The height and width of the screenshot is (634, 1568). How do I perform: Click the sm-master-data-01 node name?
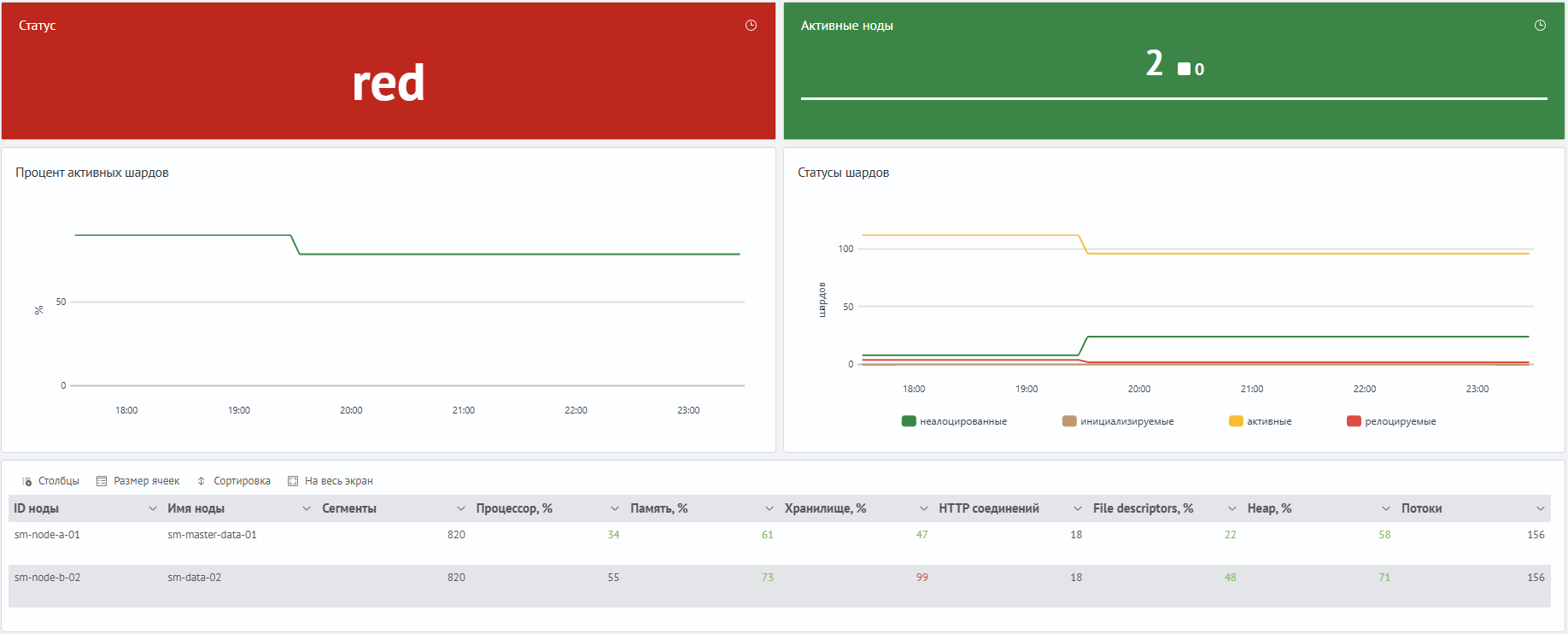coord(212,535)
